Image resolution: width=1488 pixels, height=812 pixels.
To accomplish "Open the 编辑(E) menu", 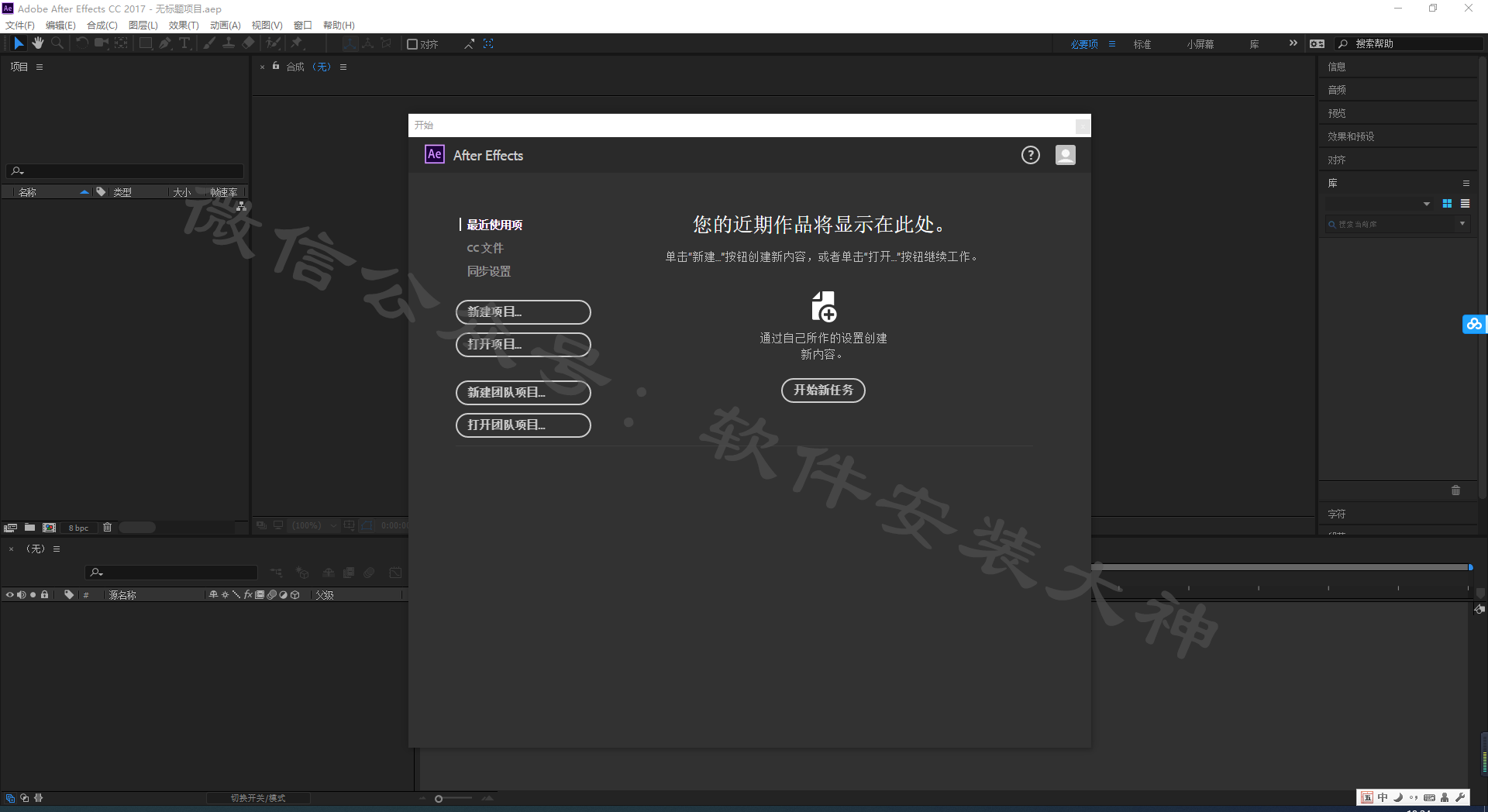I will click(60, 26).
